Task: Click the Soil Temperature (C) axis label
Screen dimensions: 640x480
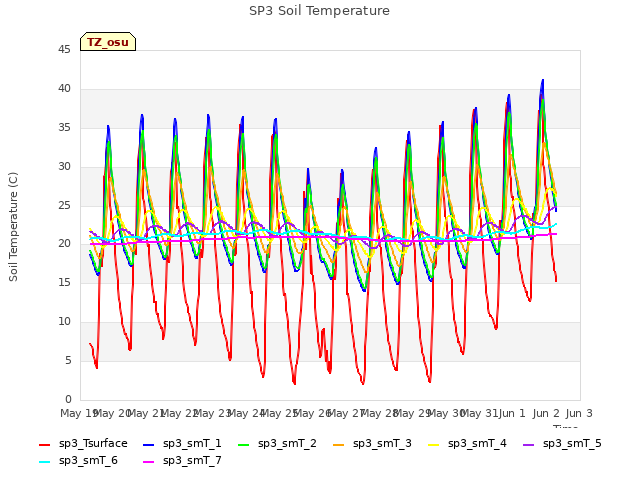Action: coord(13,227)
